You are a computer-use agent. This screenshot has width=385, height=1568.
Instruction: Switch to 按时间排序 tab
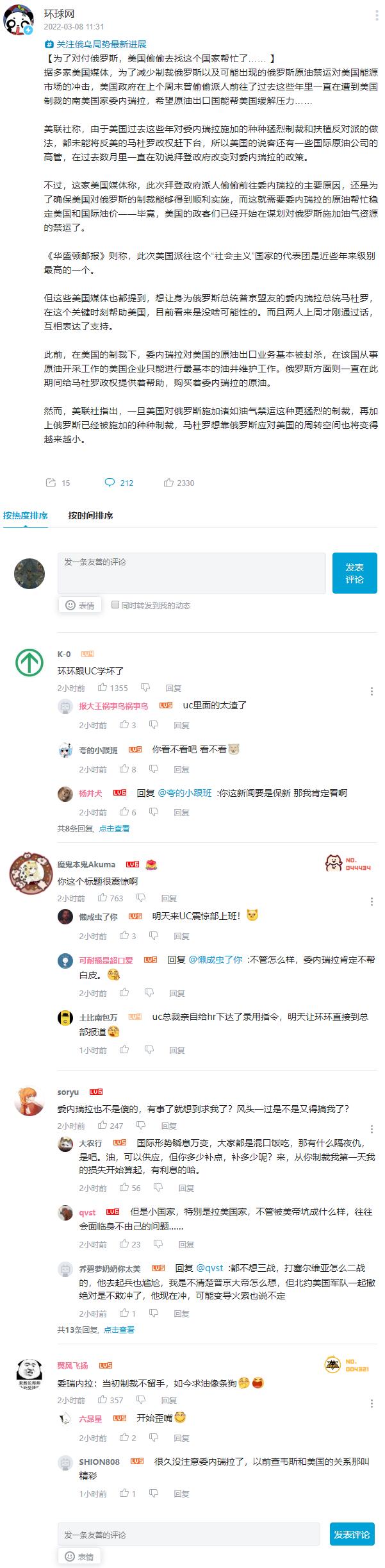pos(90,515)
